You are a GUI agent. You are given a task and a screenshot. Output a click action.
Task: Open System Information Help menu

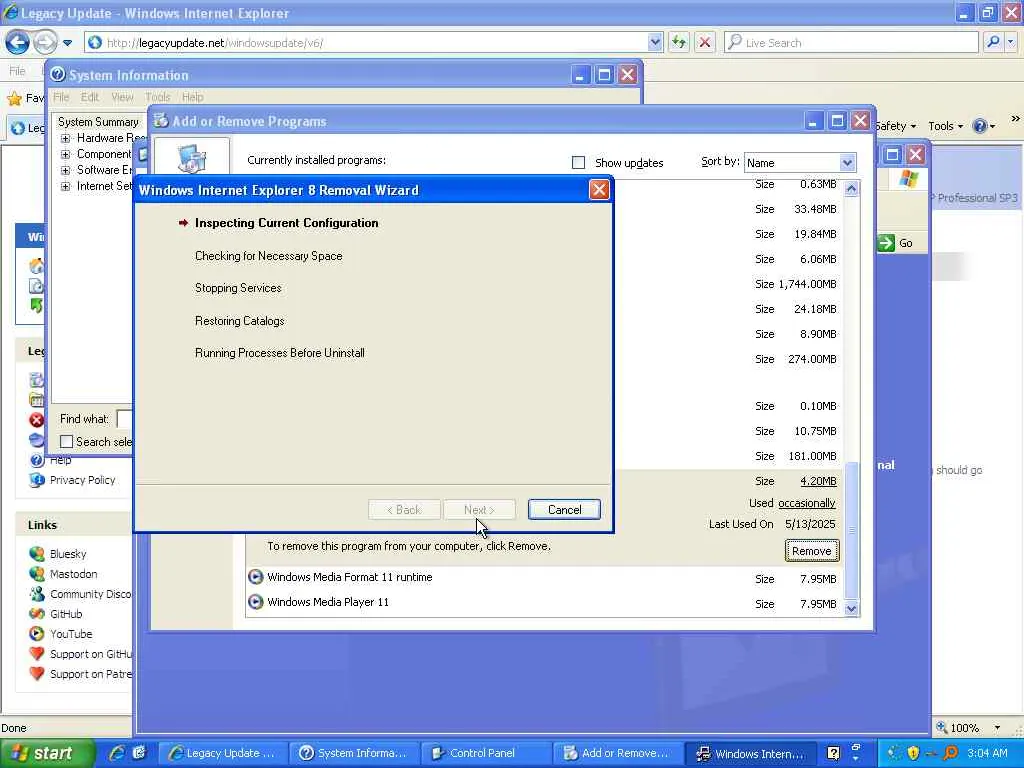coord(192,97)
